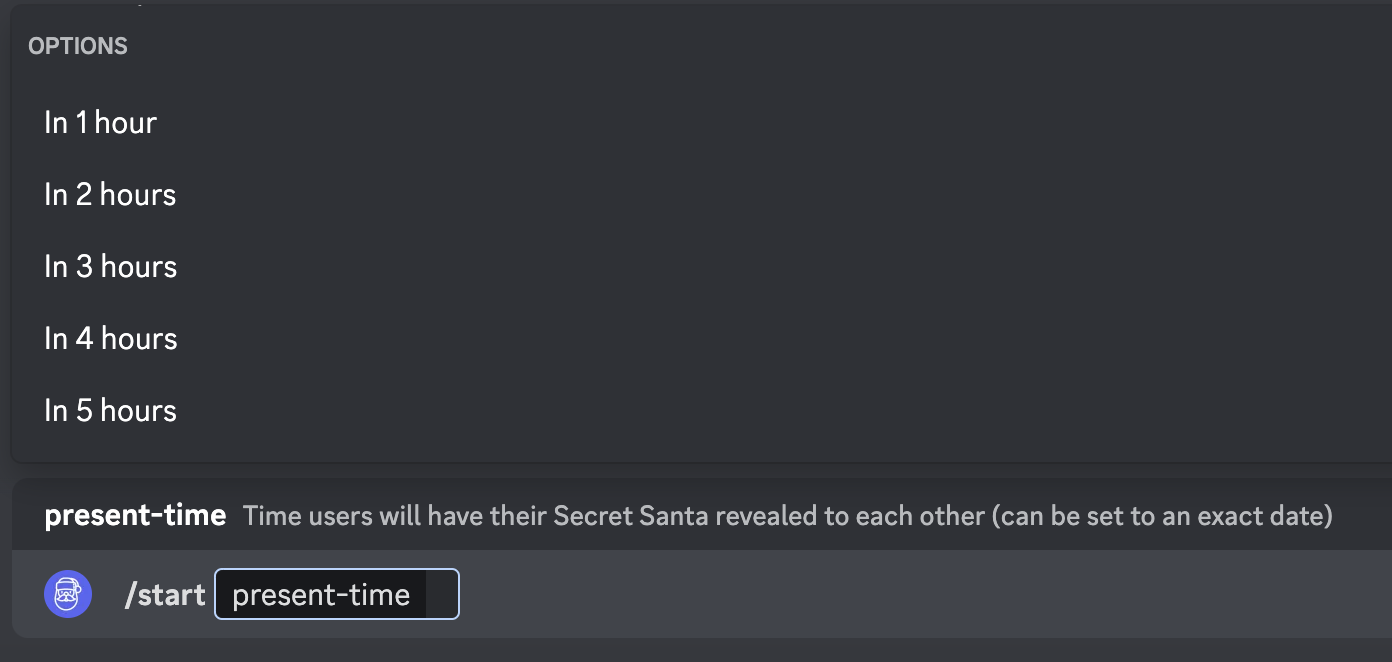1392x662 pixels.
Task: Choose "In 2 hours" from the options
Action: pos(110,194)
